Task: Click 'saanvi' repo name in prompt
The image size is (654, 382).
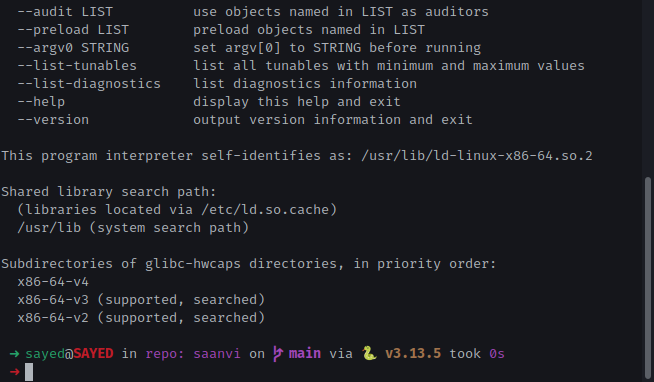Action: 217,354
